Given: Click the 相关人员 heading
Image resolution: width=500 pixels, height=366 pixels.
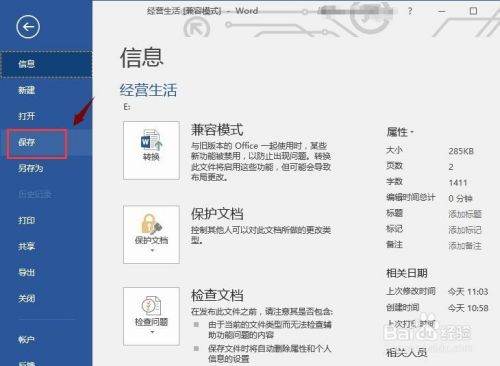Looking at the screenshot, I should (x=407, y=352).
